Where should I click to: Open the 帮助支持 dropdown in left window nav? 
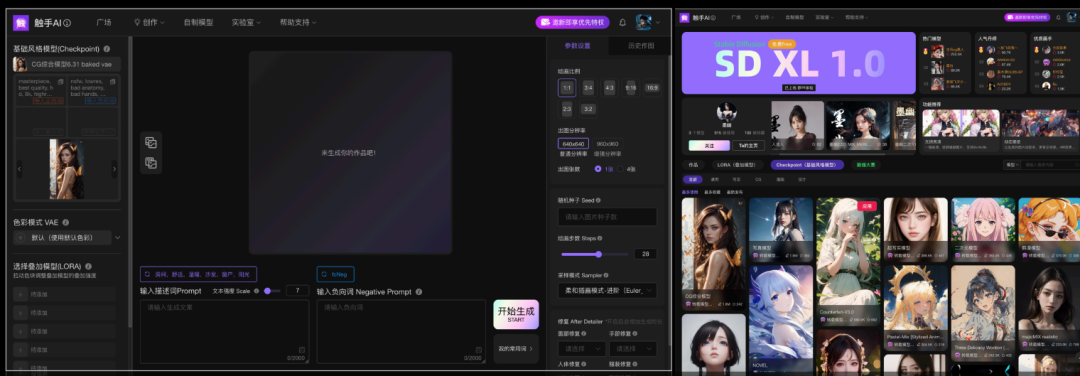click(298, 23)
